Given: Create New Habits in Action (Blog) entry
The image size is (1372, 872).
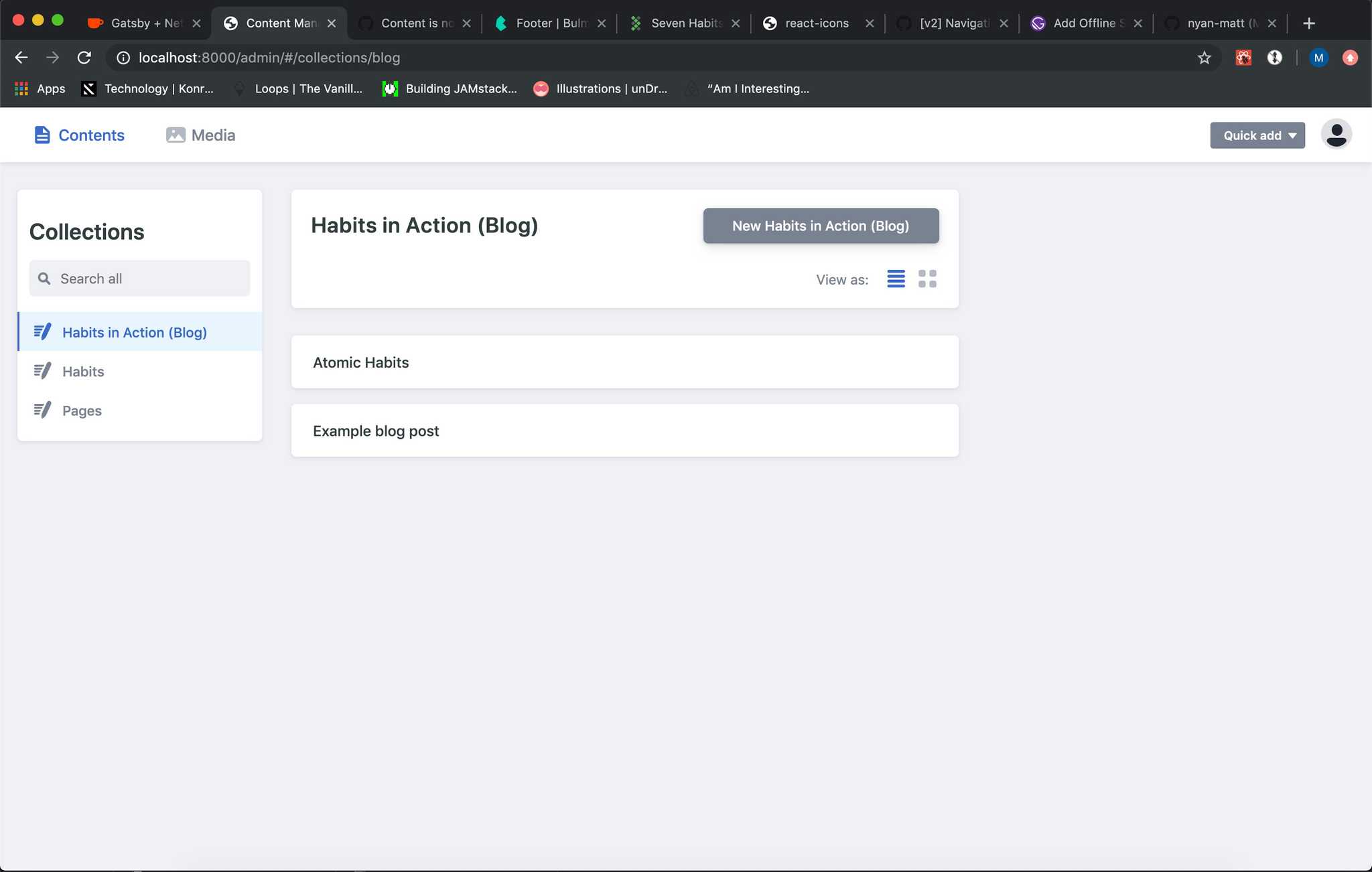Looking at the screenshot, I should click(821, 226).
